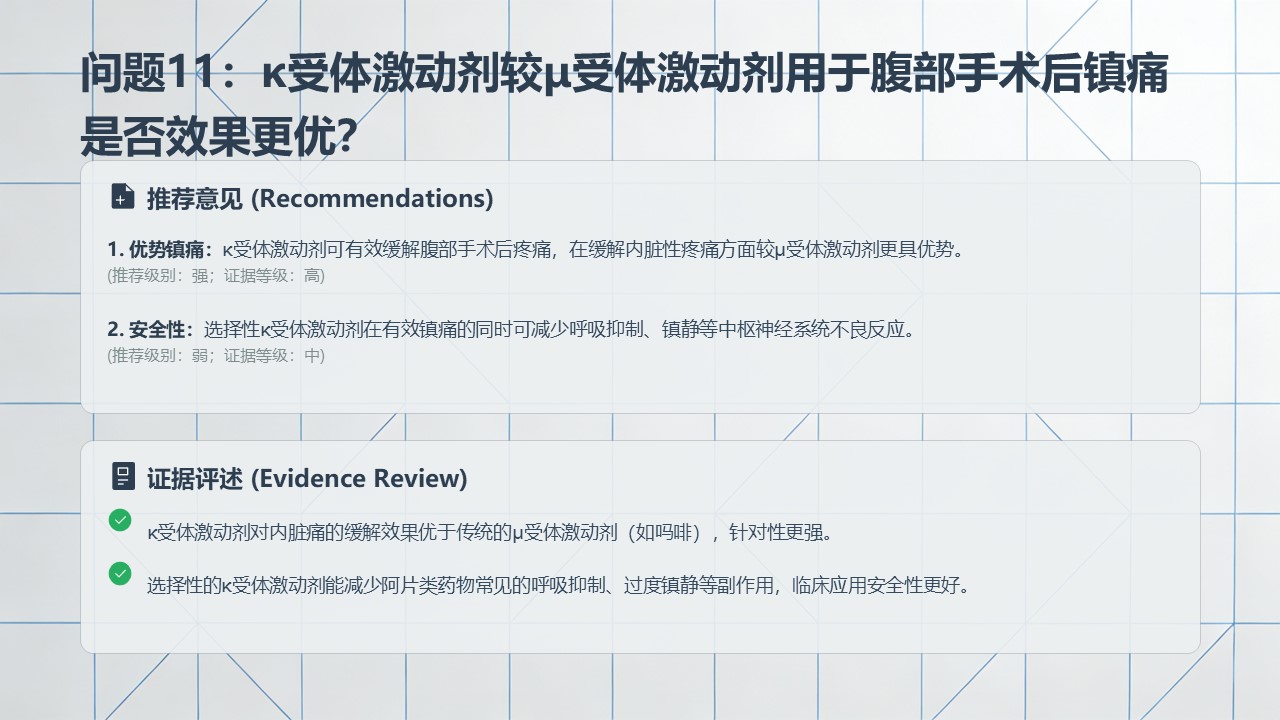Select the 推荐意见 (Recommendations) heading
Screen dimensions: 1280x720
pos(320,198)
